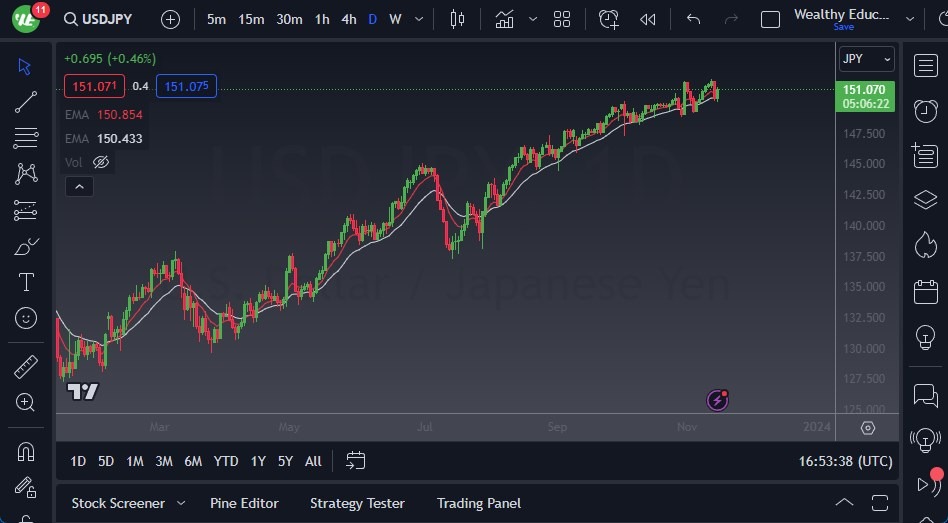
Task: Expand the JPY currency dropdown
Action: coord(865,59)
